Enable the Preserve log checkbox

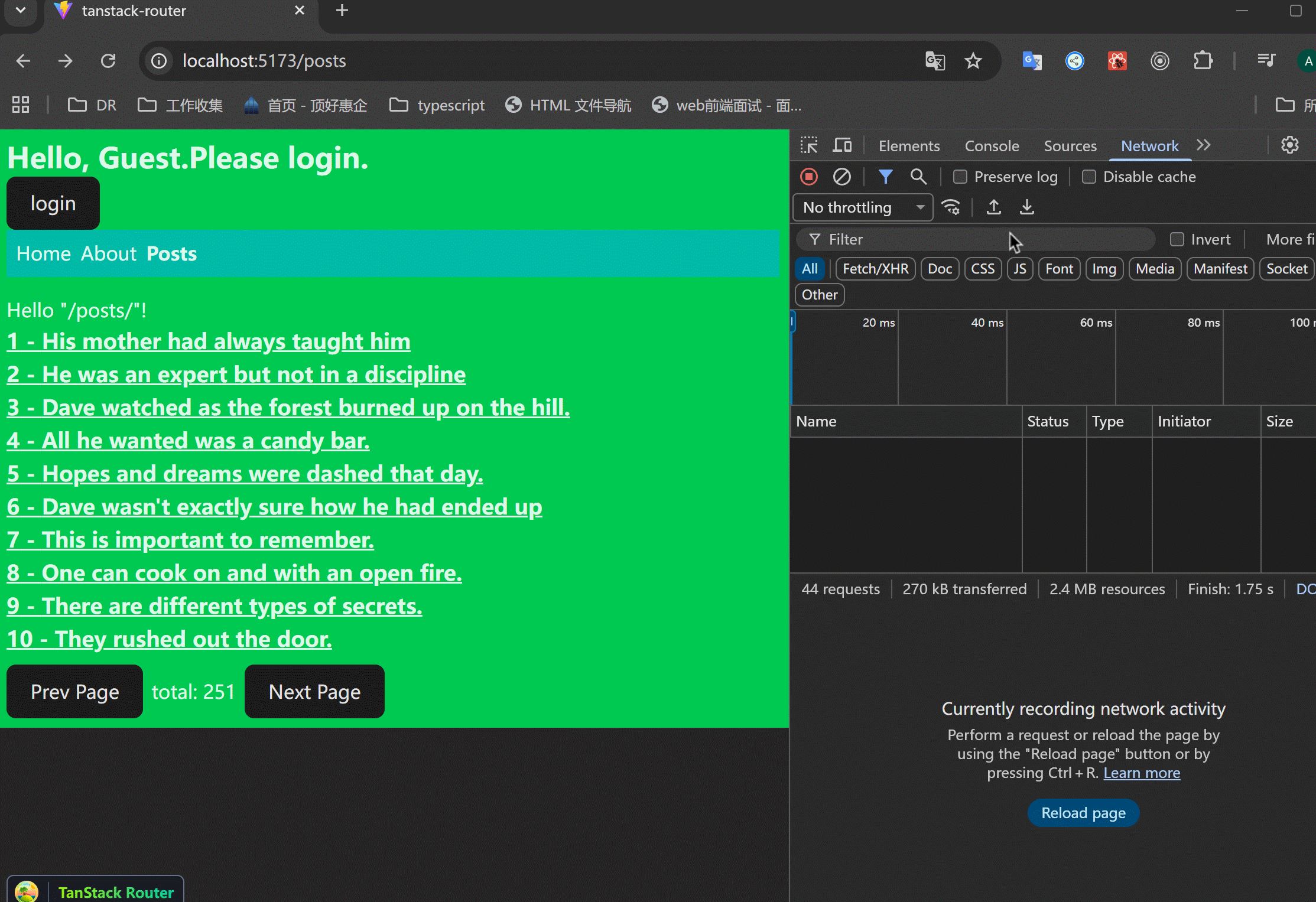tap(960, 177)
